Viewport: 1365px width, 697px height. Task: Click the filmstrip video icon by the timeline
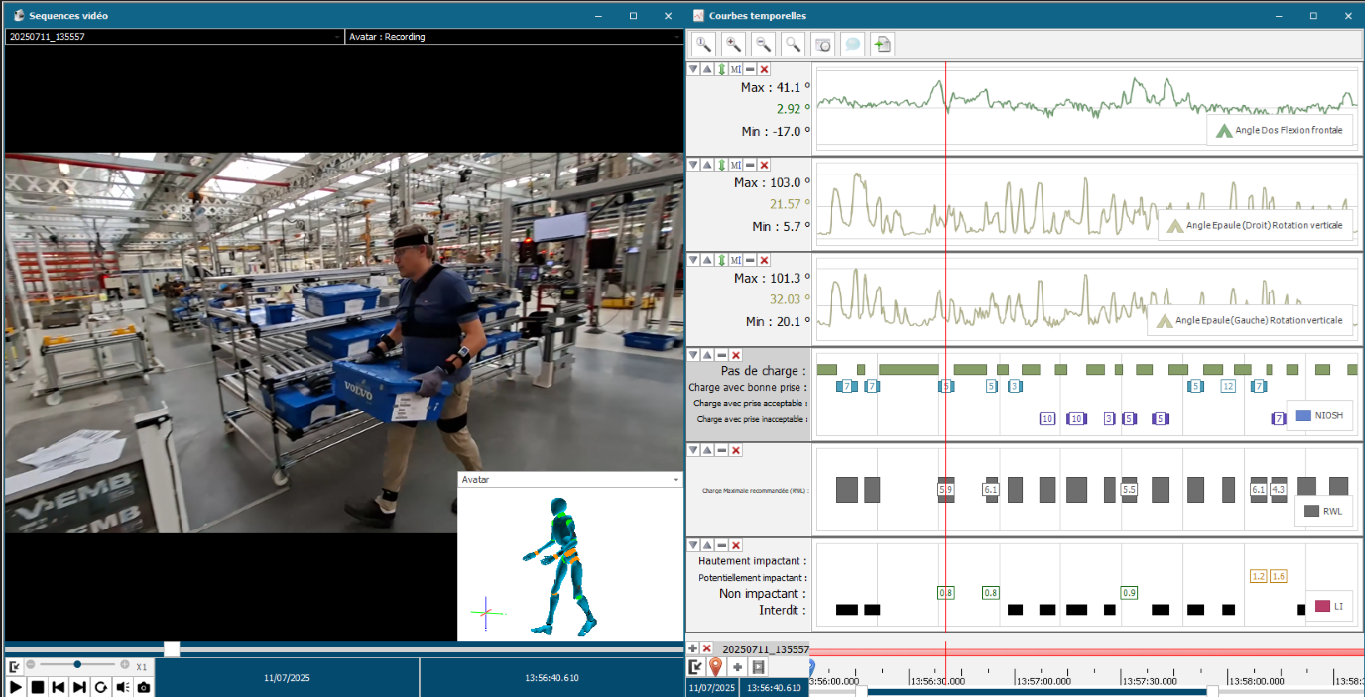coord(759,667)
